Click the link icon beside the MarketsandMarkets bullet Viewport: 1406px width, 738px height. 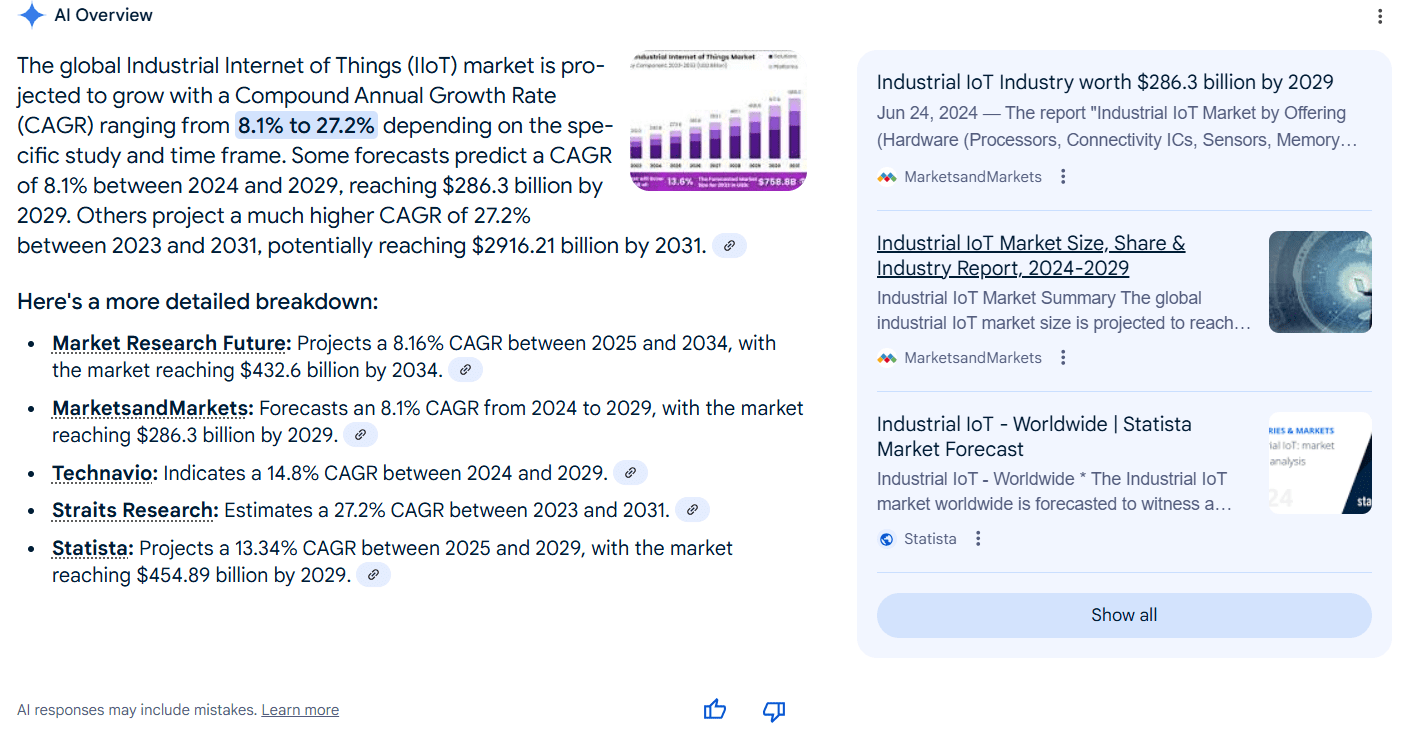[361, 434]
